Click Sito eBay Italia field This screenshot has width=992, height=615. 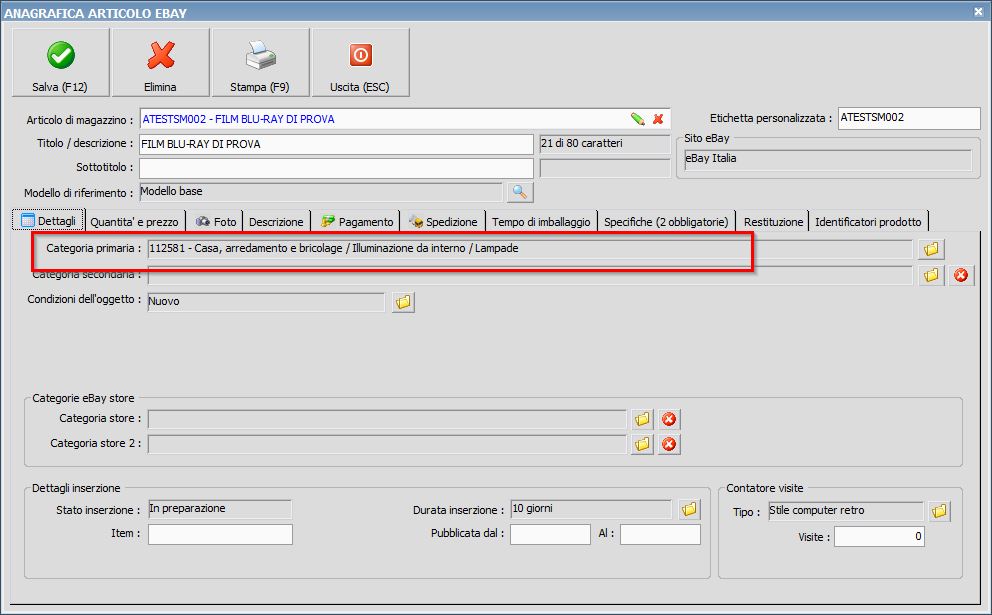pyautogui.click(x=828, y=159)
